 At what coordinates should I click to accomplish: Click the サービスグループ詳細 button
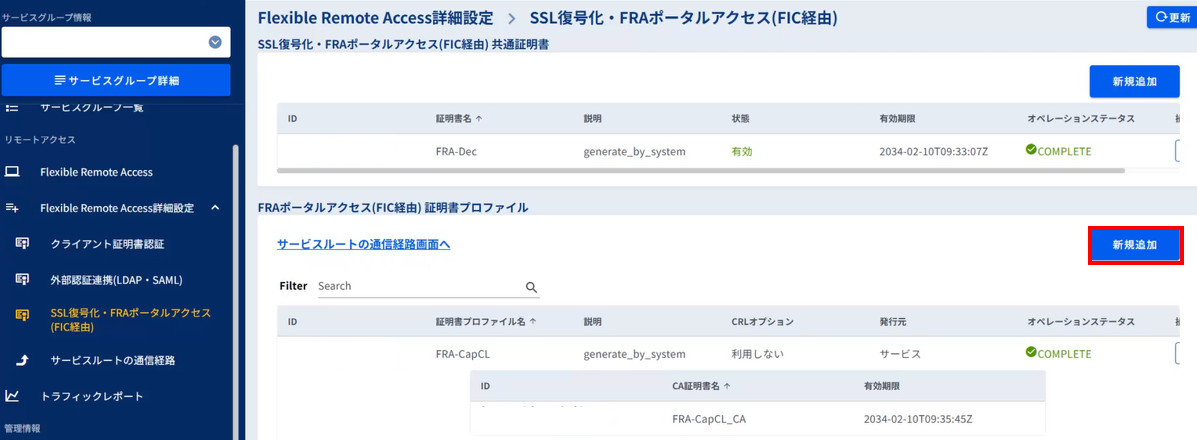tap(116, 80)
